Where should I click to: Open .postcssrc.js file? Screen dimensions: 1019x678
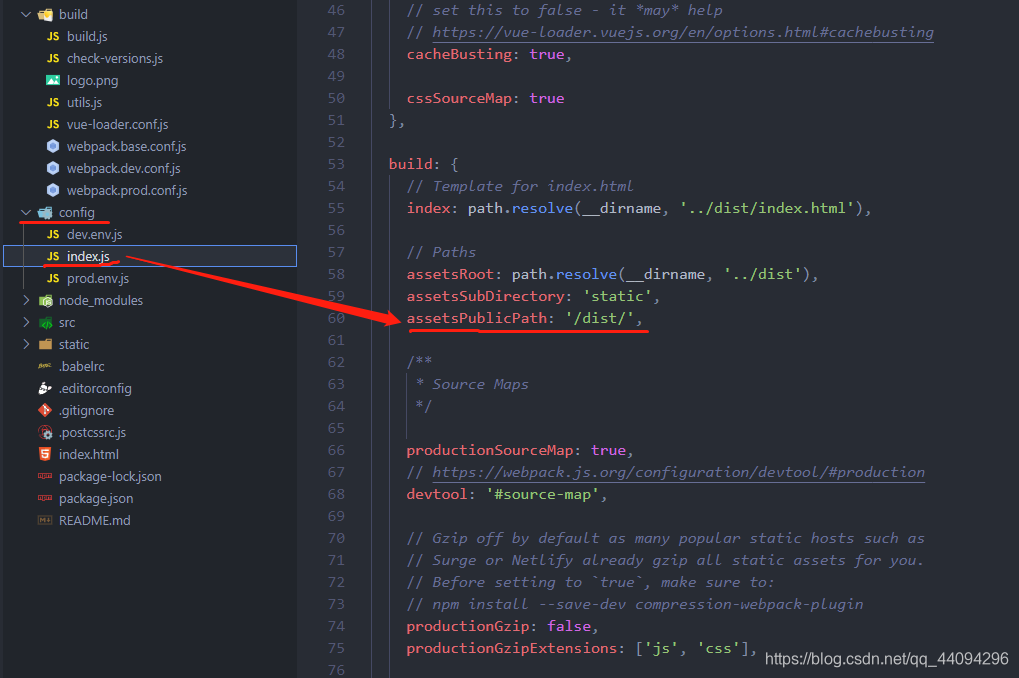[92, 432]
